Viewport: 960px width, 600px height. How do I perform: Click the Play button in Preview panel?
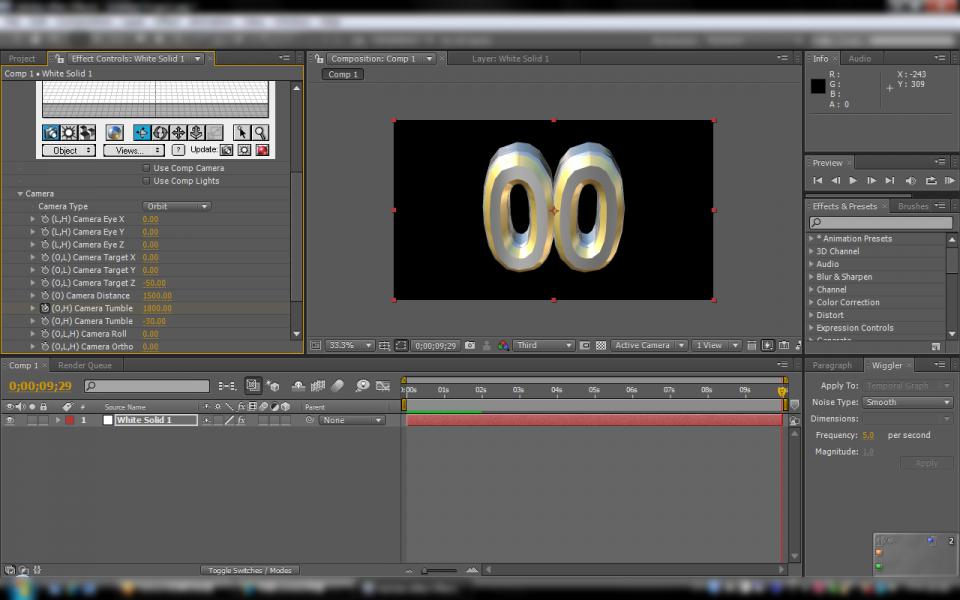coord(853,181)
